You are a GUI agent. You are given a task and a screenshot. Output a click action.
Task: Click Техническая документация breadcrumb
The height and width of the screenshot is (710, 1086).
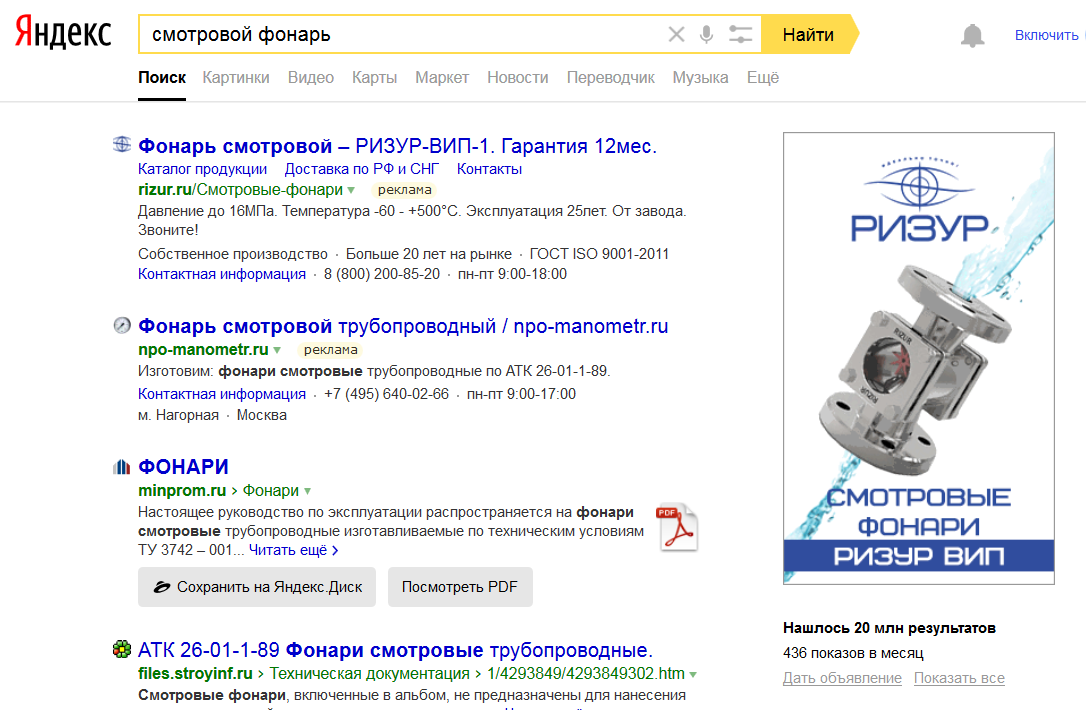click(x=369, y=673)
